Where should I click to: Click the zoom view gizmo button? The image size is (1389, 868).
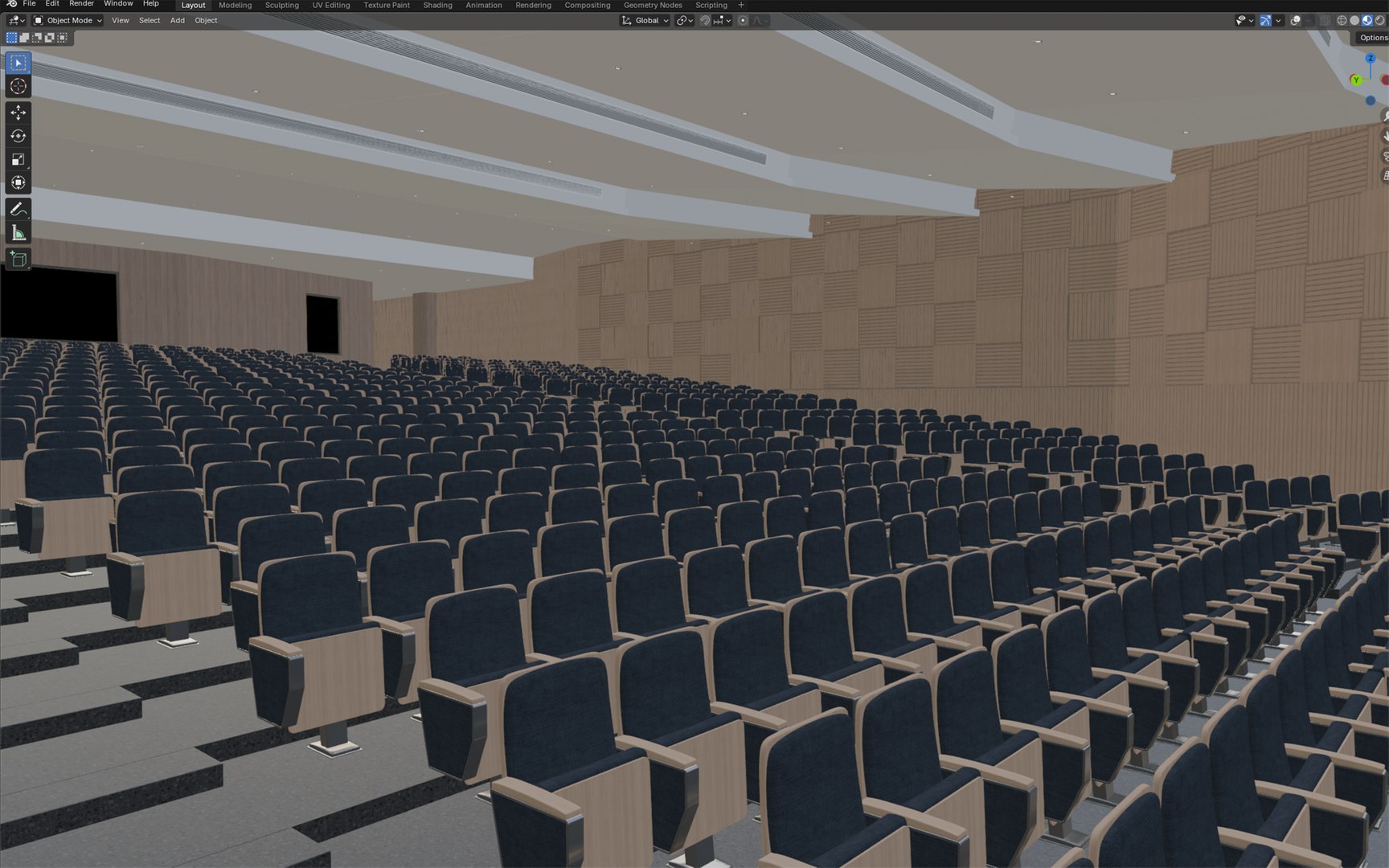pyautogui.click(x=1384, y=117)
